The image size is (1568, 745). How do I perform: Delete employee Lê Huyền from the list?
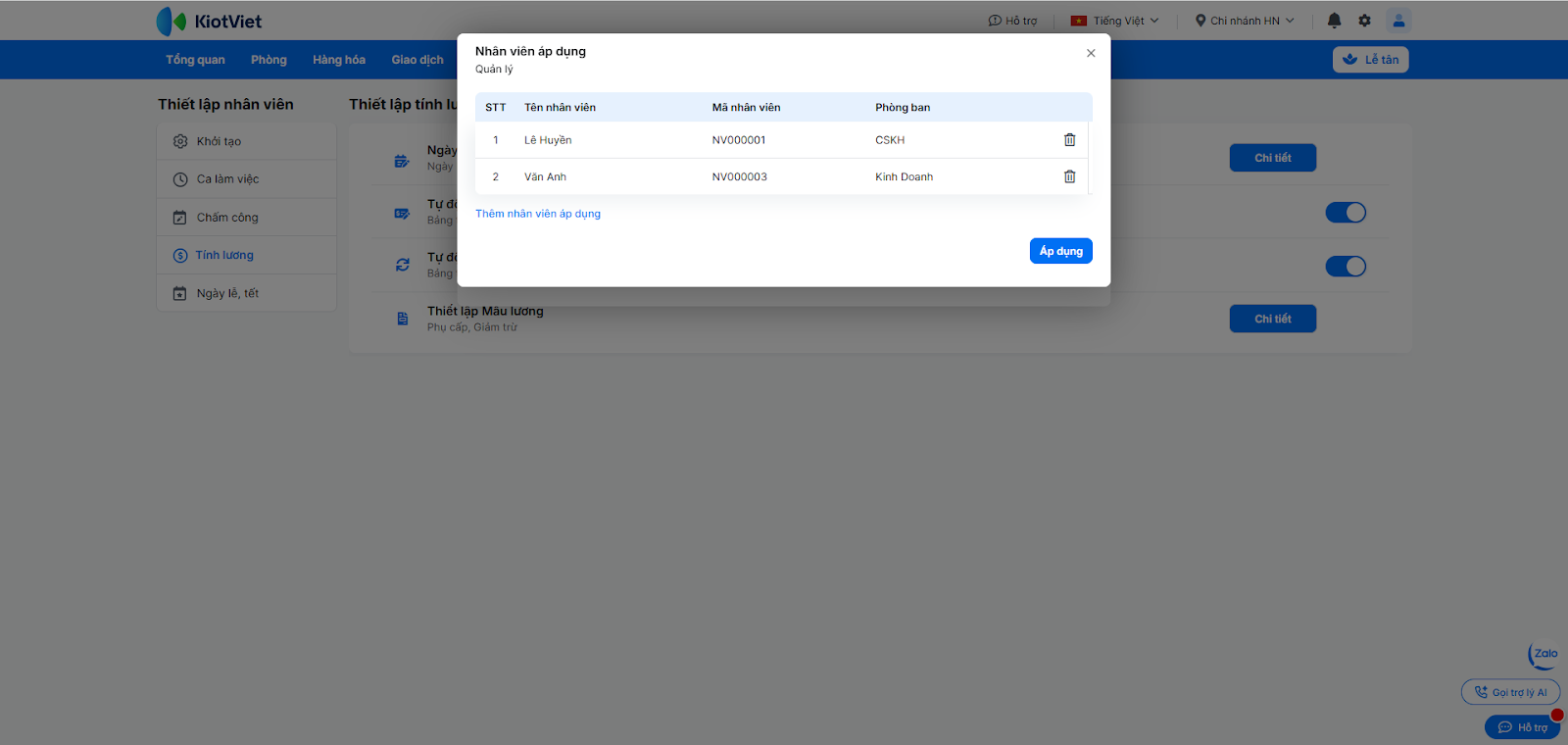pos(1069,140)
